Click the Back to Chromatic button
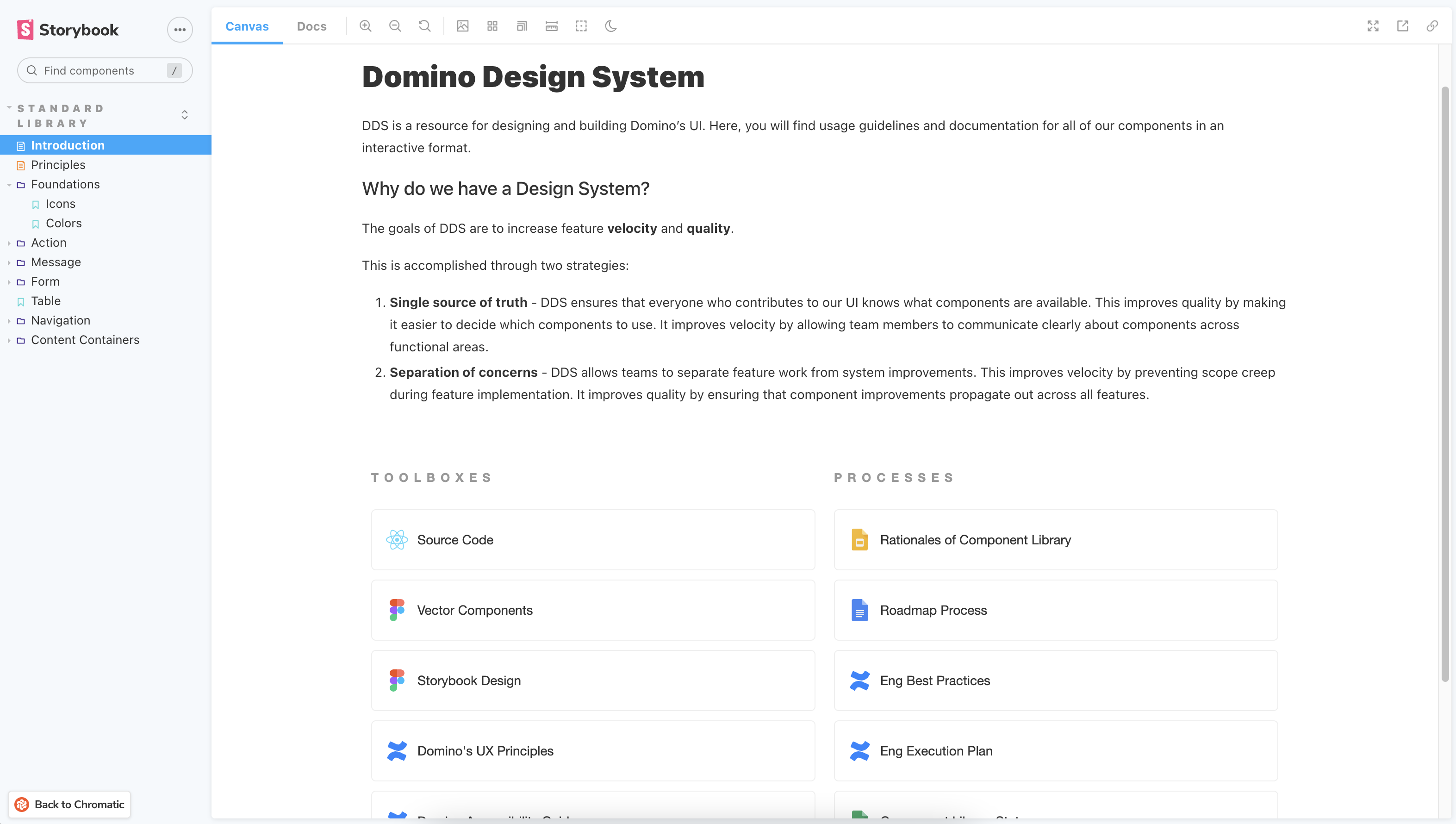Image resolution: width=1456 pixels, height=824 pixels. [x=69, y=804]
